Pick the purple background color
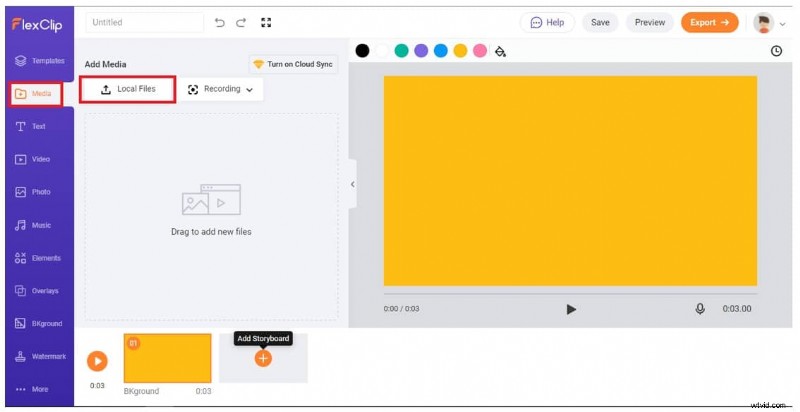 pyautogui.click(x=421, y=51)
